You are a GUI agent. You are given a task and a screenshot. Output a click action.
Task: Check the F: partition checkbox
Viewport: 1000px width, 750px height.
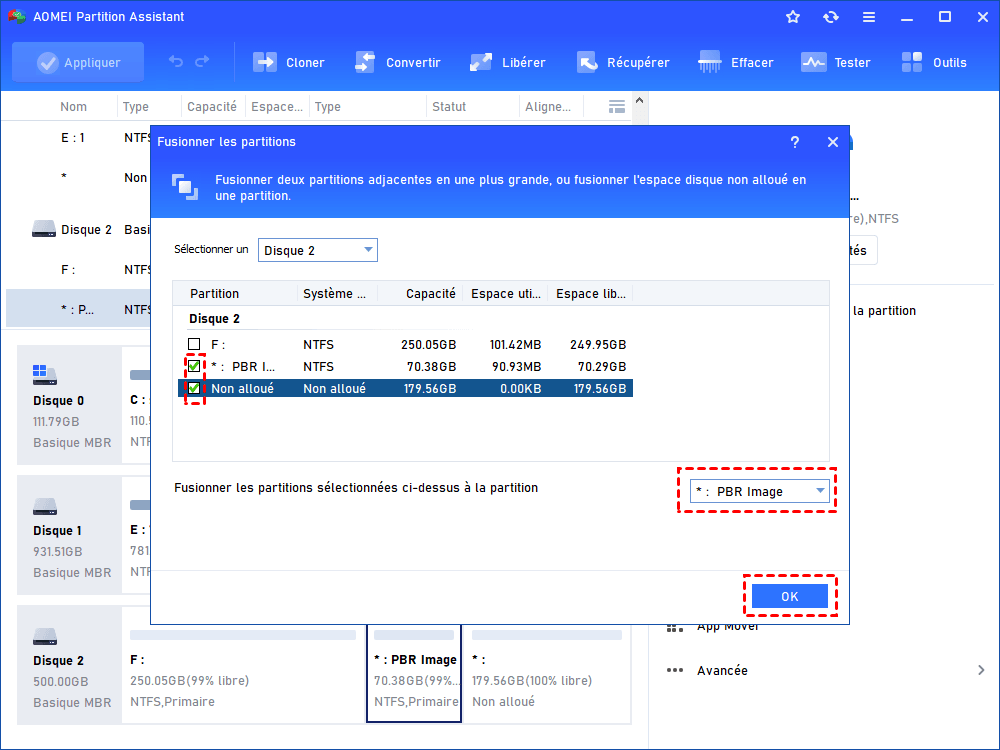(x=194, y=344)
